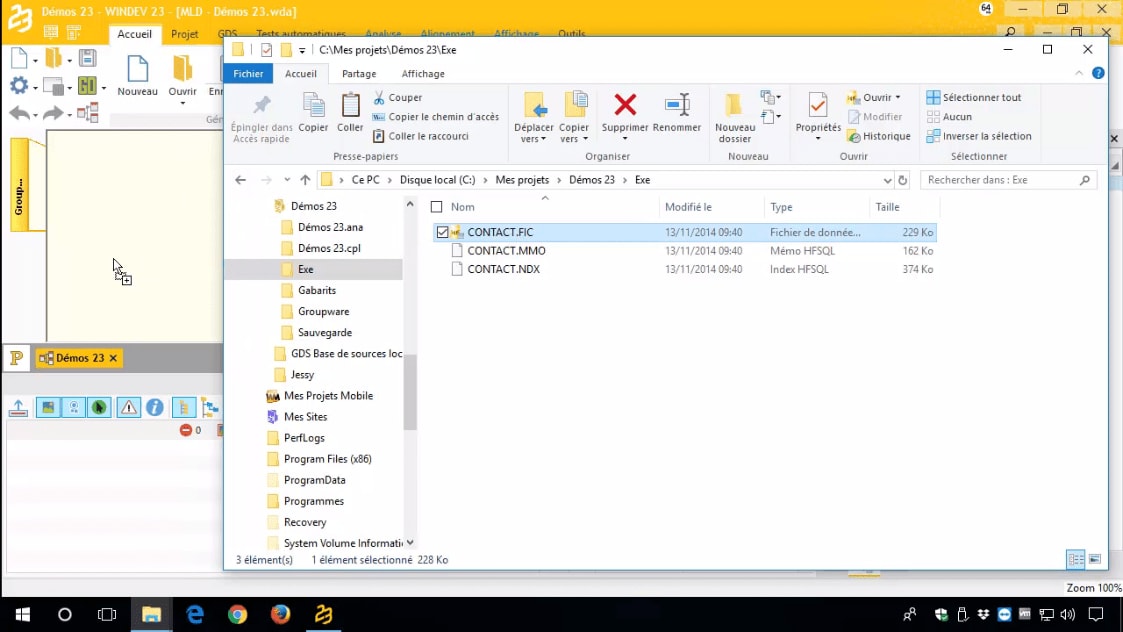Click WINDEV Nouveau document icon
This screenshot has height=632, width=1123.
137,69
